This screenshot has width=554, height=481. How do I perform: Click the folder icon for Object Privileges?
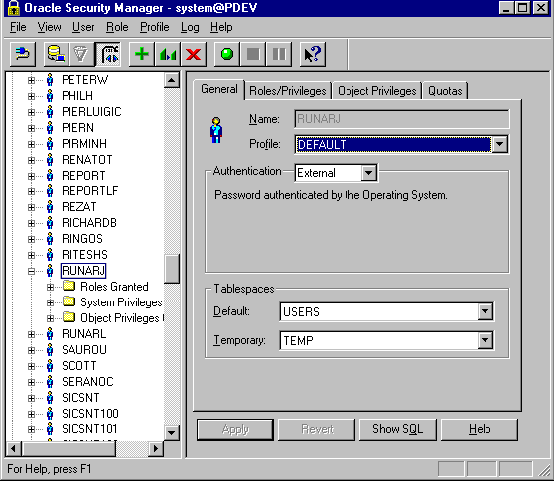(69, 317)
